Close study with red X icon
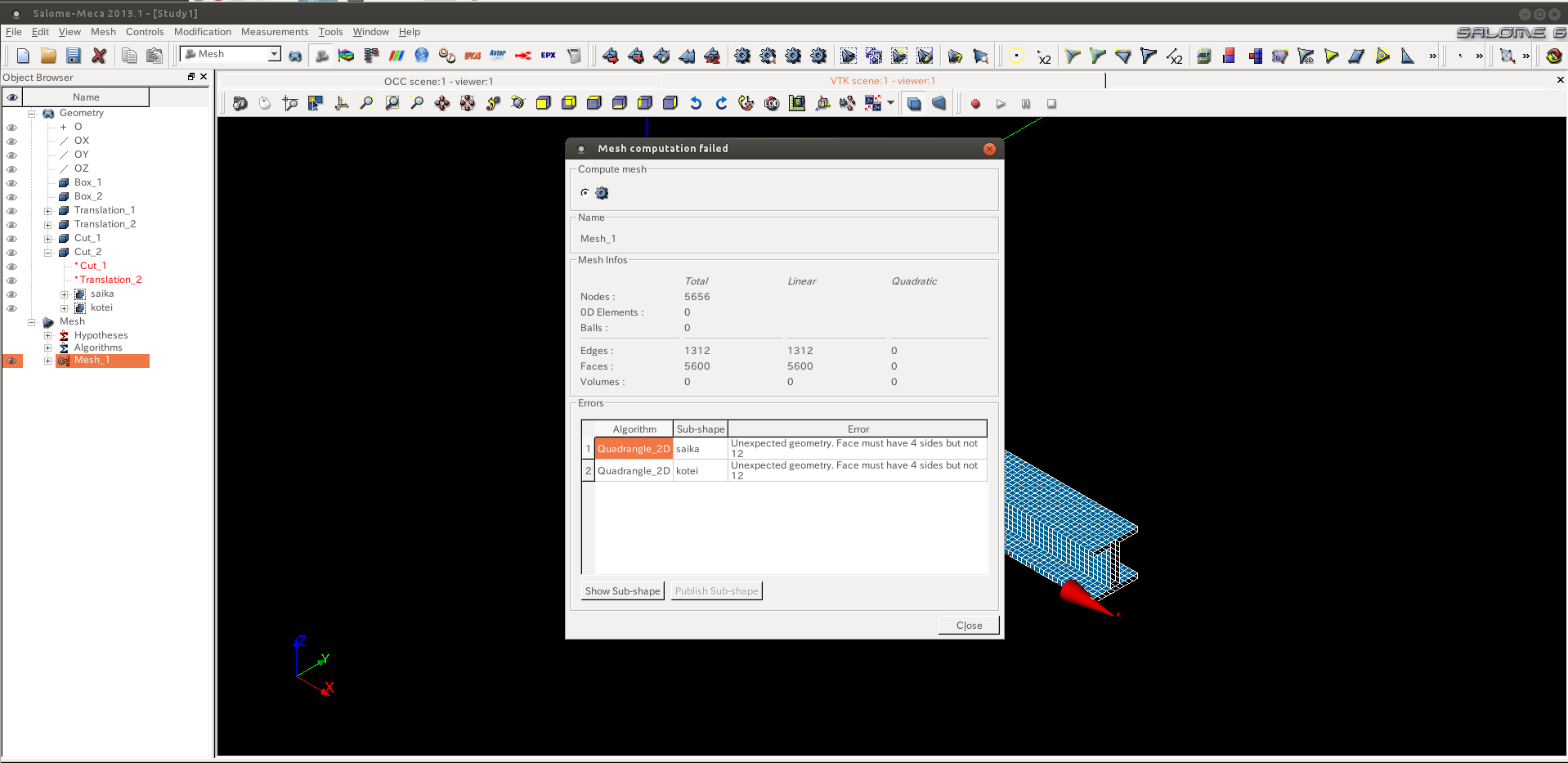This screenshot has height=763, width=1568. coord(99,56)
